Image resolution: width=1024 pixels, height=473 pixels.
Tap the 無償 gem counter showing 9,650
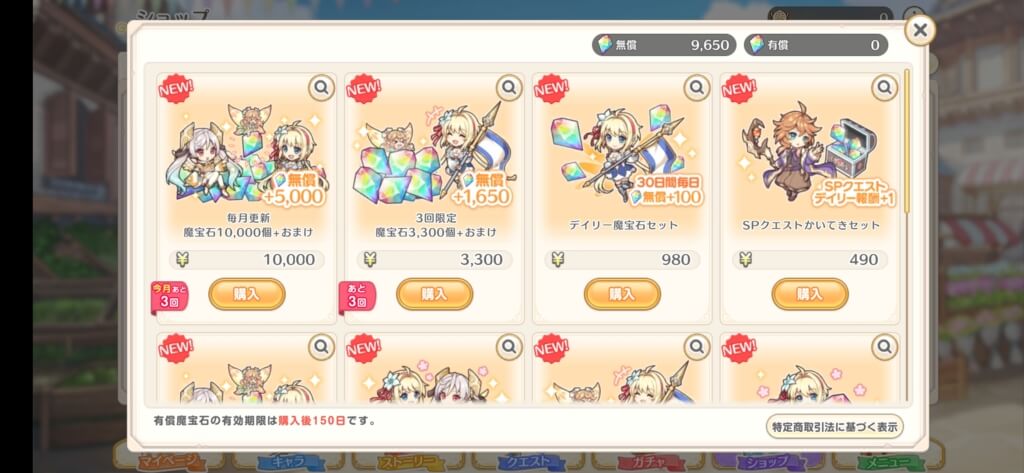(664, 44)
